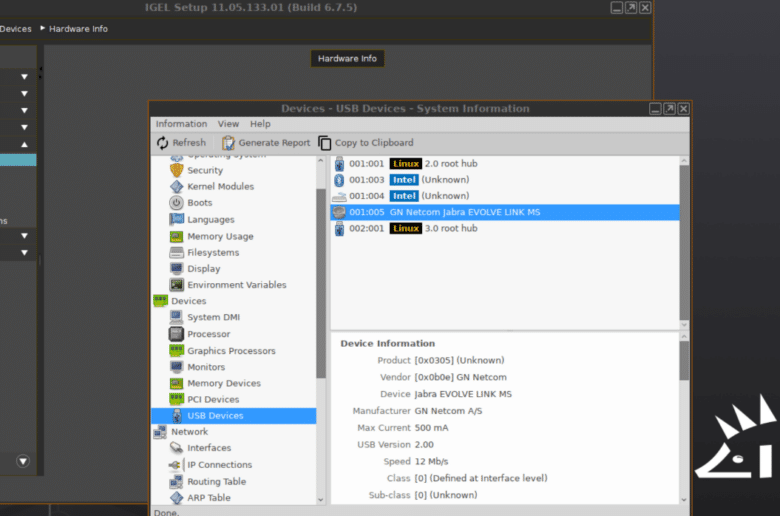Open the Help menu
The height and width of the screenshot is (516, 780).
click(260, 124)
